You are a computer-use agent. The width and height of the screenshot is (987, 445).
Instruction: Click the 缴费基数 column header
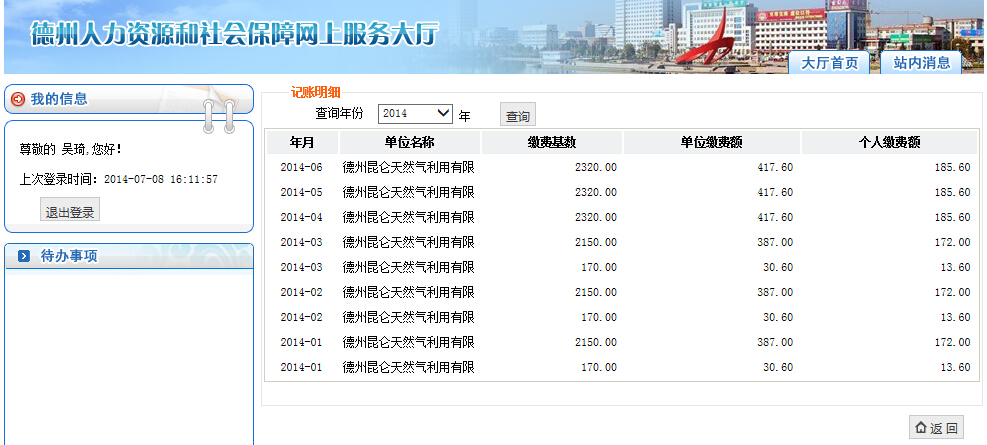(x=552, y=142)
